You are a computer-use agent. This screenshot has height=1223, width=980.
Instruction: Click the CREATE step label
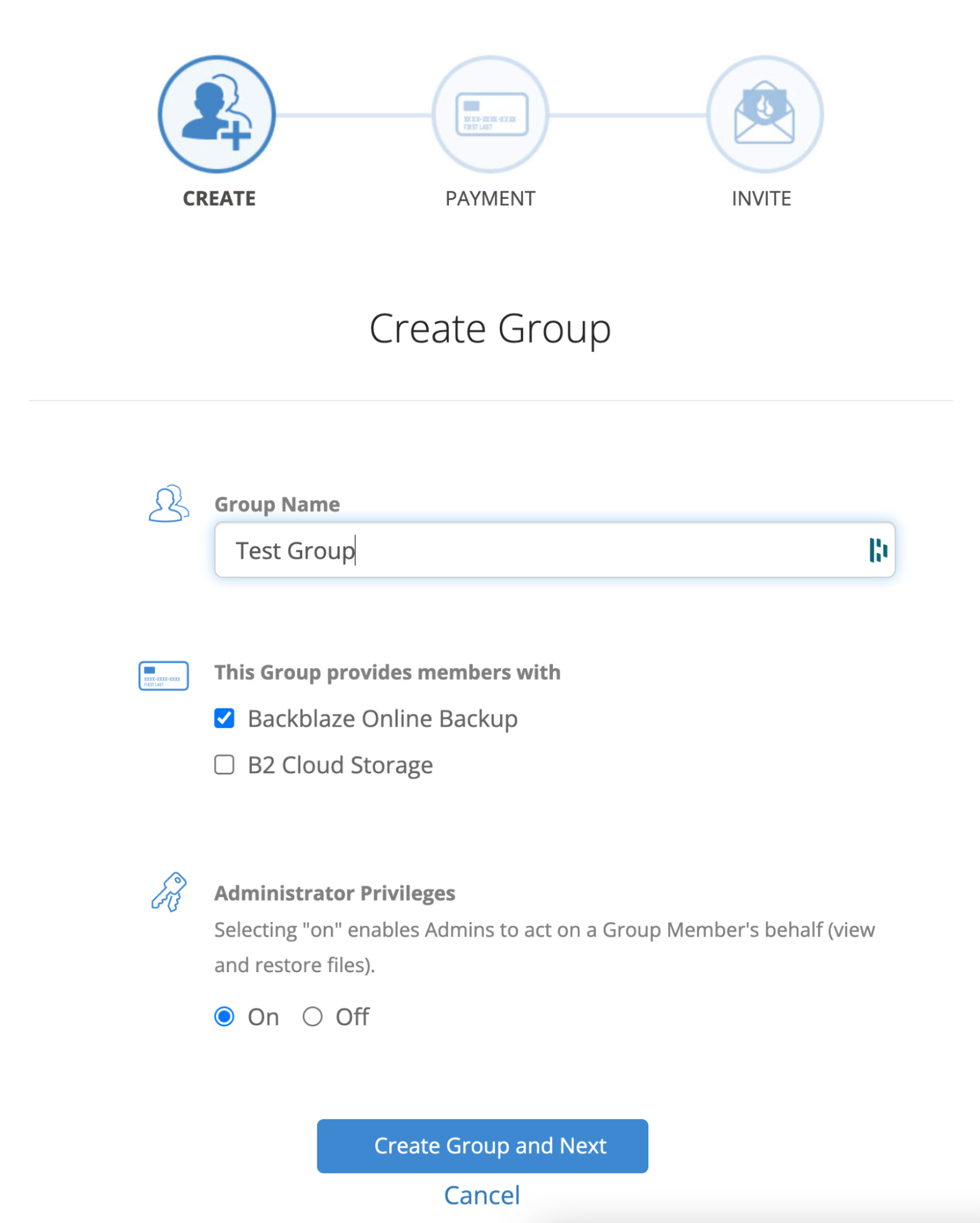pyautogui.click(x=220, y=199)
